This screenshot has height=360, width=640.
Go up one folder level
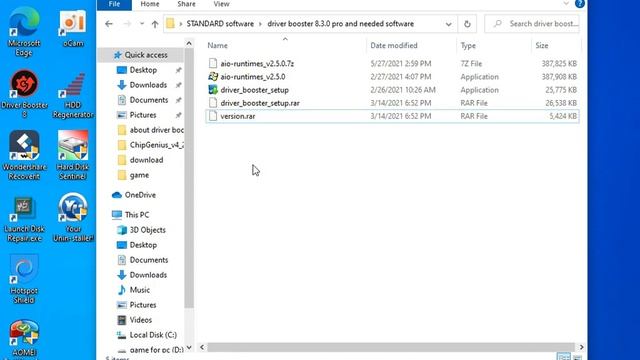155,24
